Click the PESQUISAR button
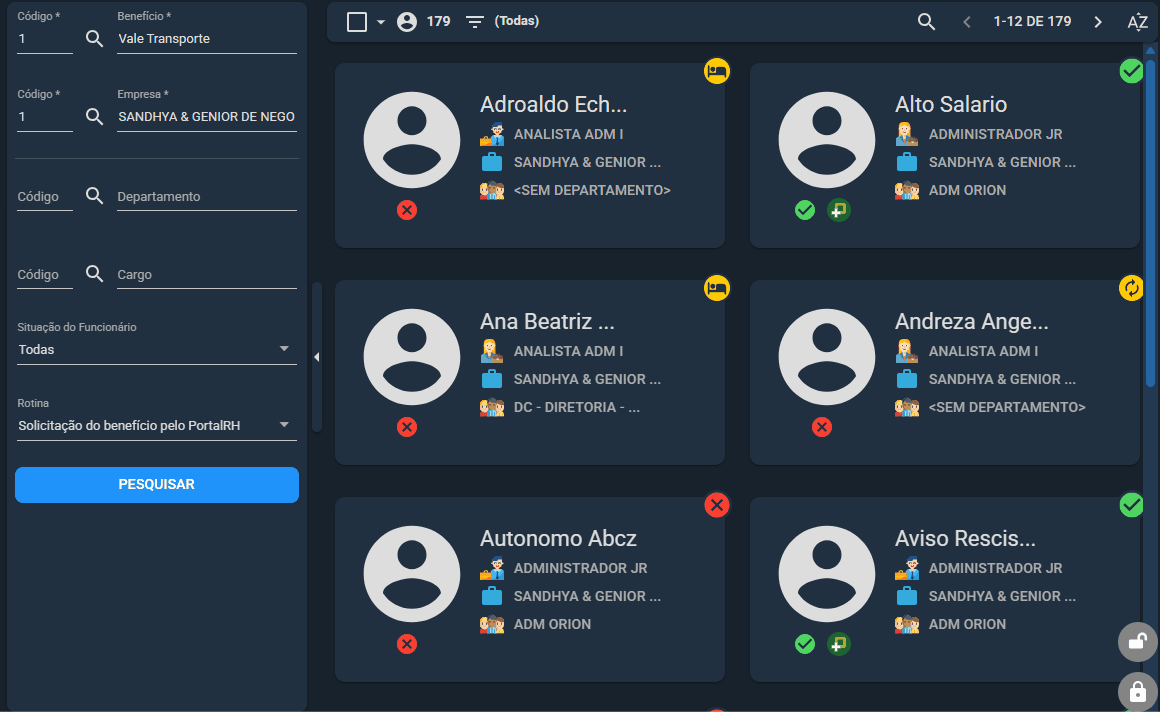This screenshot has height=712, width=1160. pyautogui.click(x=157, y=485)
